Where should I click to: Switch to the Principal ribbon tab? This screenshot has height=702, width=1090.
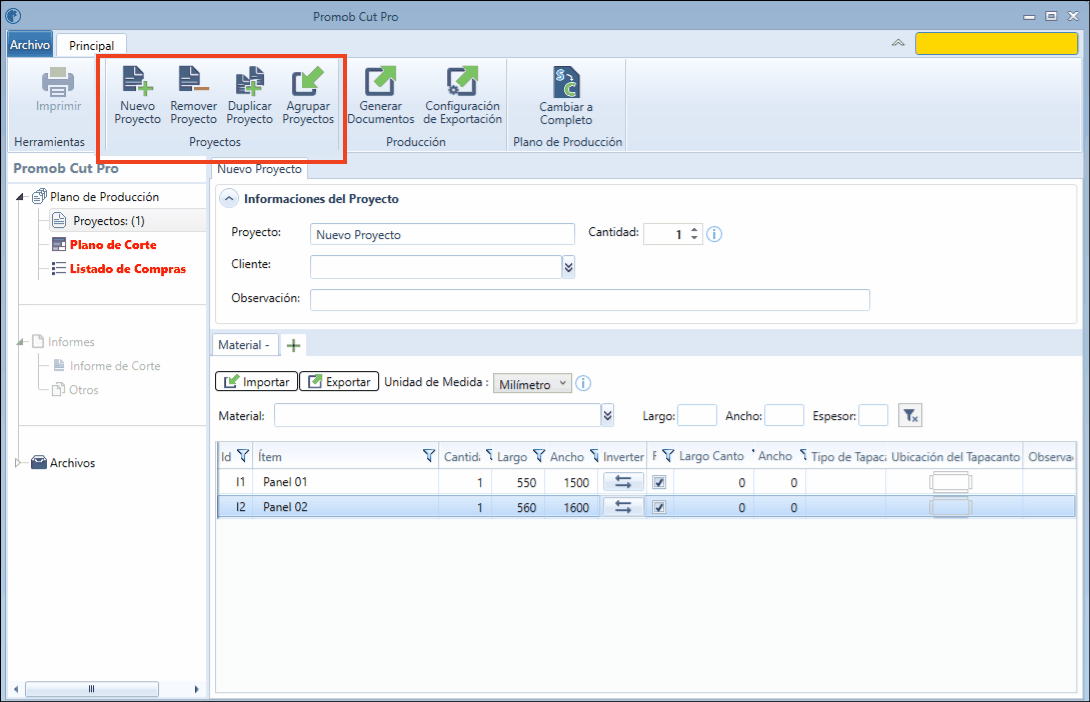(x=91, y=45)
